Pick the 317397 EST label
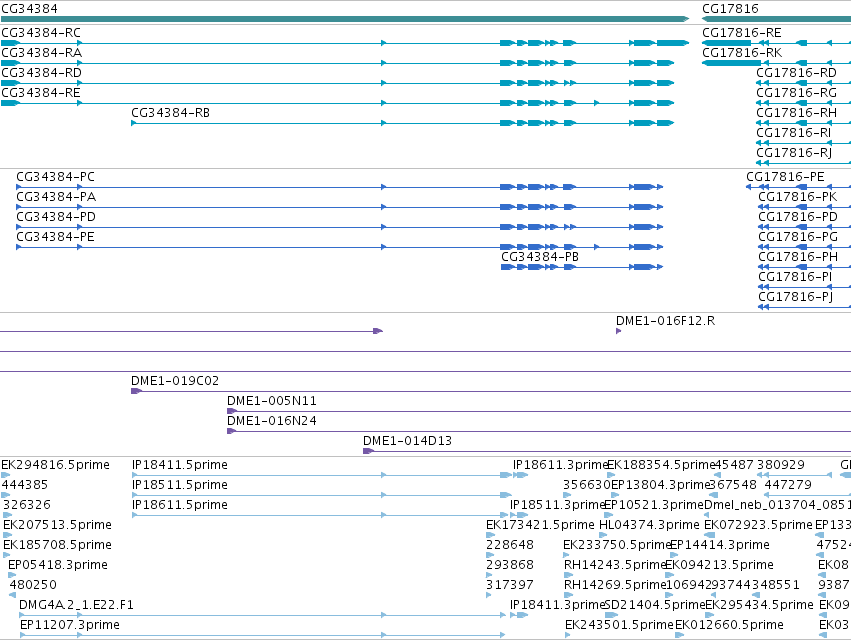 pyautogui.click(x=510, y=585)
